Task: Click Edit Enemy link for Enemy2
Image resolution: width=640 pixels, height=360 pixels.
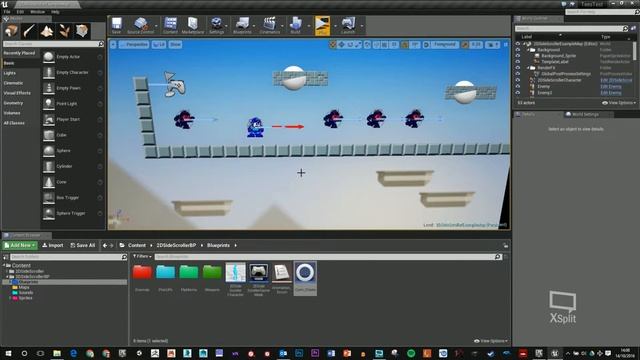Action: [611, 93]
